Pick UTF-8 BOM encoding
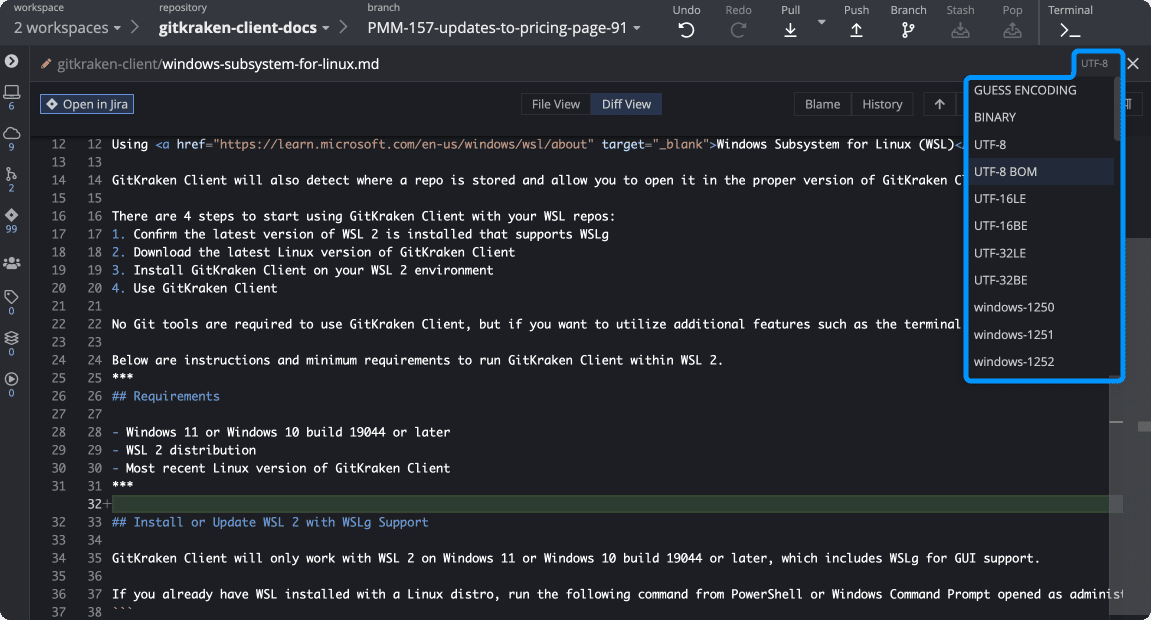 1040,172
